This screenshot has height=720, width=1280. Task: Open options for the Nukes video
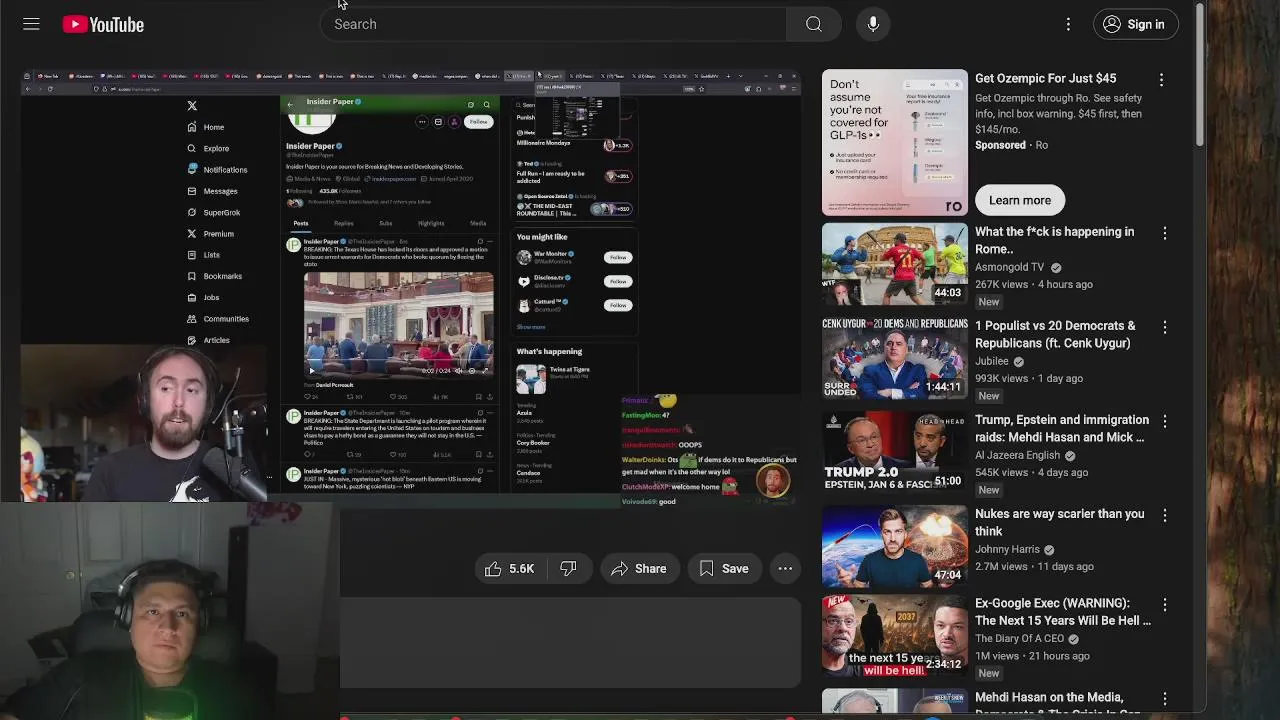pos(1164,515)
